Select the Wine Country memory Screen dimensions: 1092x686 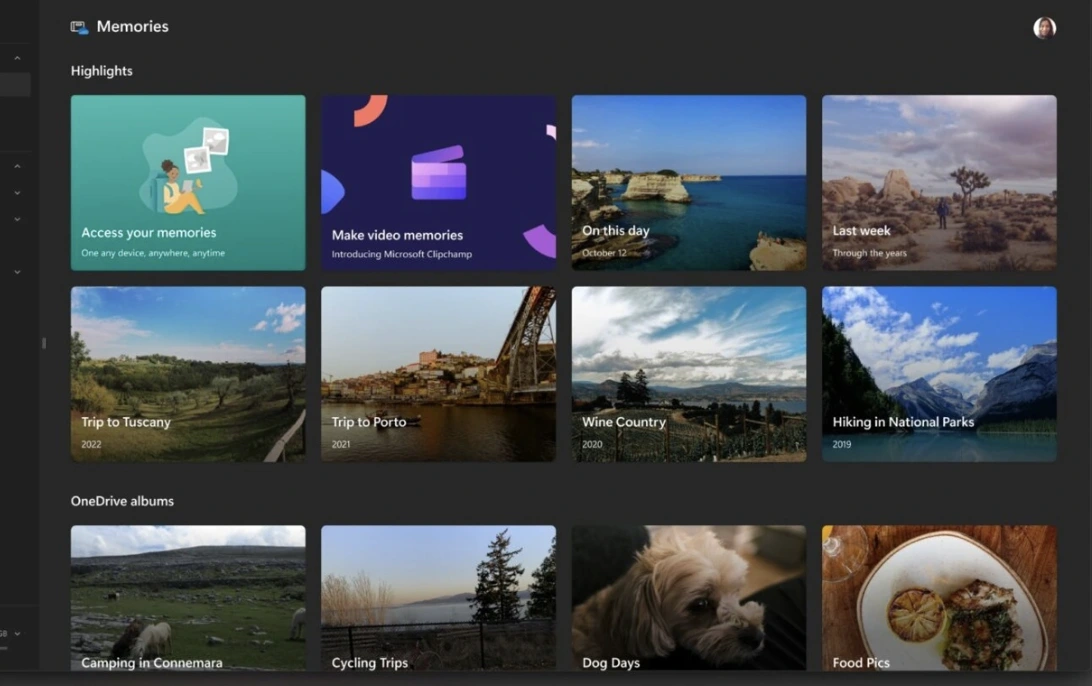pyautogui.click(x=688, y=374)
